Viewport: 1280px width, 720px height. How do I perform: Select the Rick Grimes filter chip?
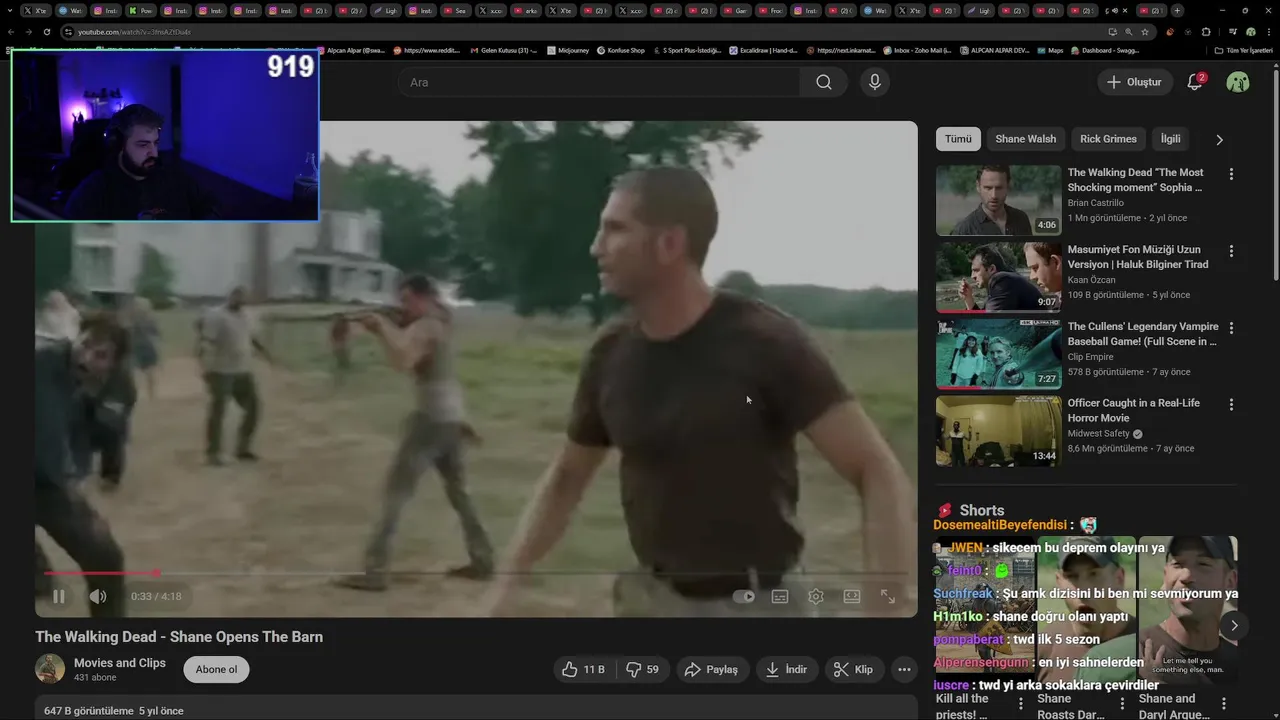[x=1108, y=139]
